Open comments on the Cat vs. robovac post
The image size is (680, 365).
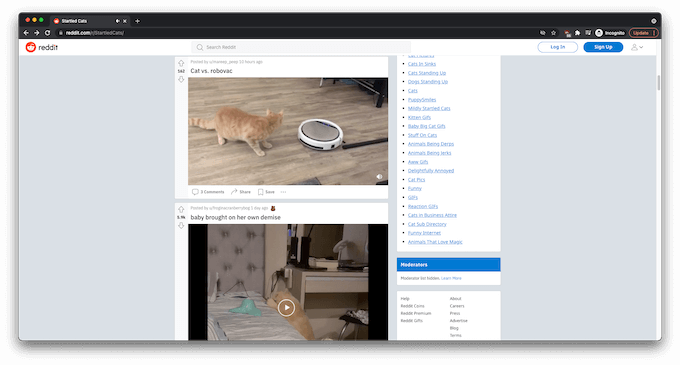pos(208,192)
